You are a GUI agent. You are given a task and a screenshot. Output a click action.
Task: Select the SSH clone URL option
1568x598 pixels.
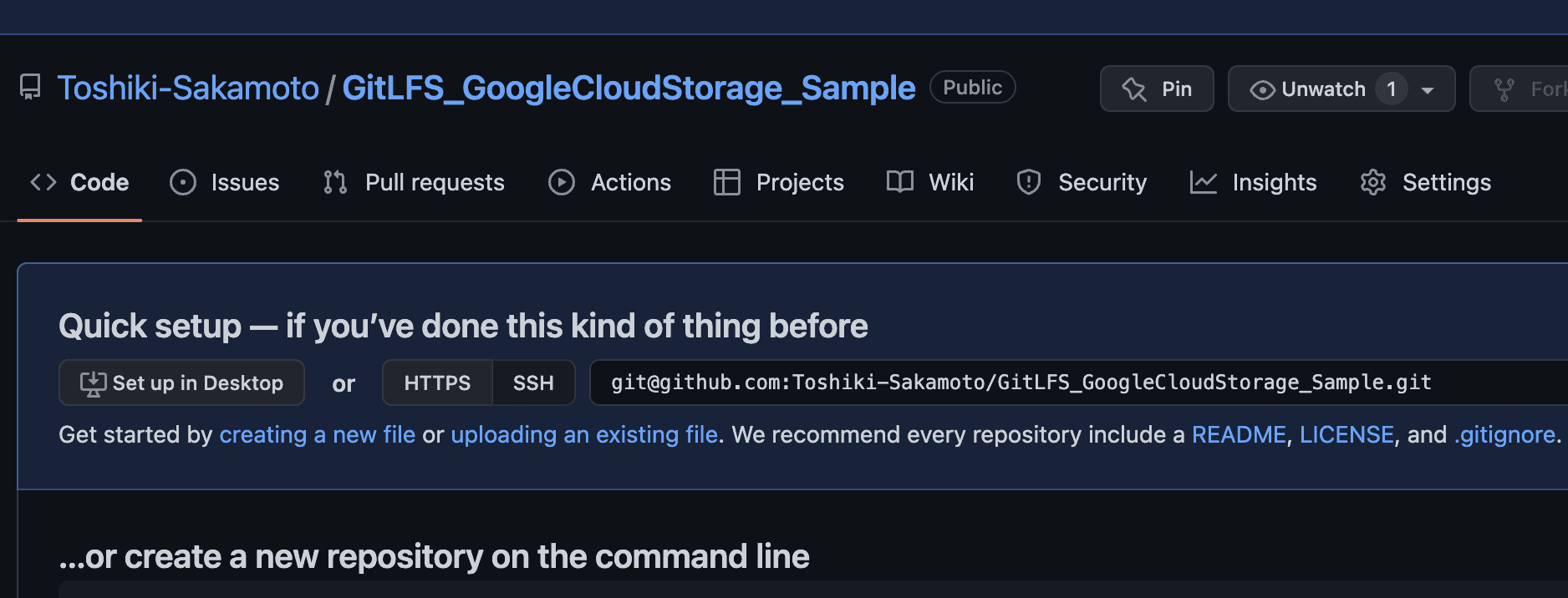point(533,383)
